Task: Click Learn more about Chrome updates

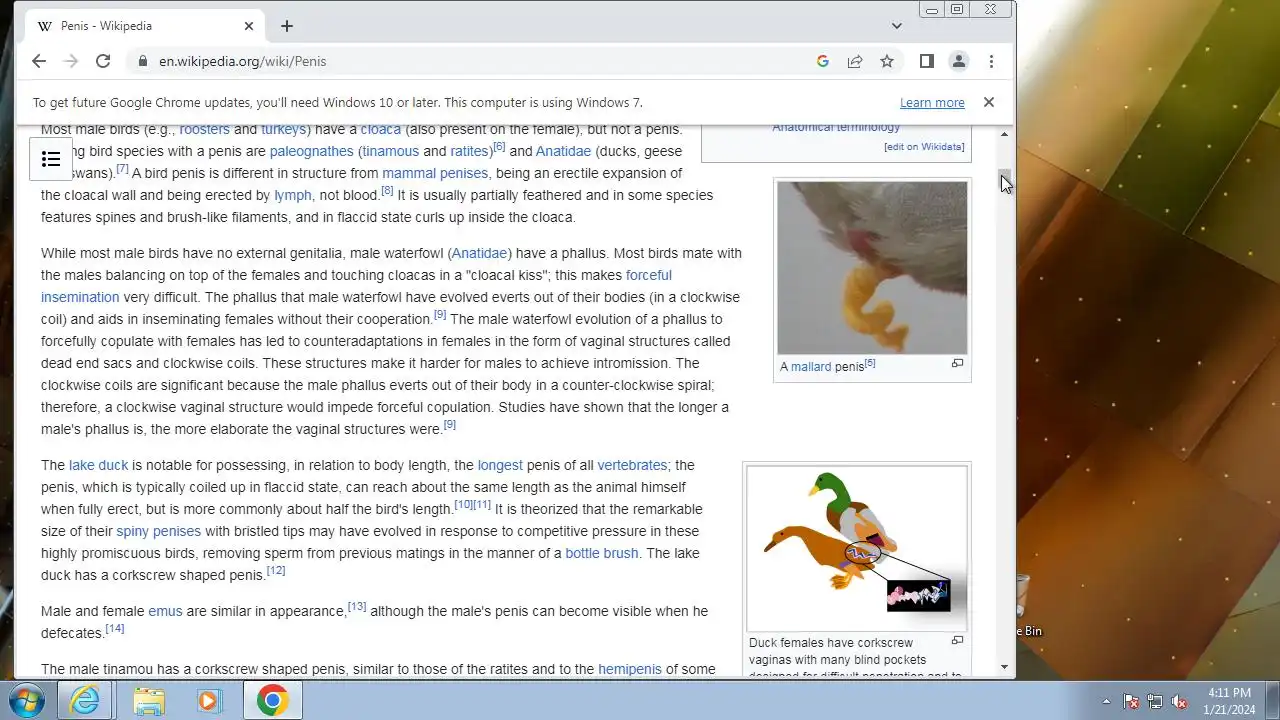Action: 932,102
